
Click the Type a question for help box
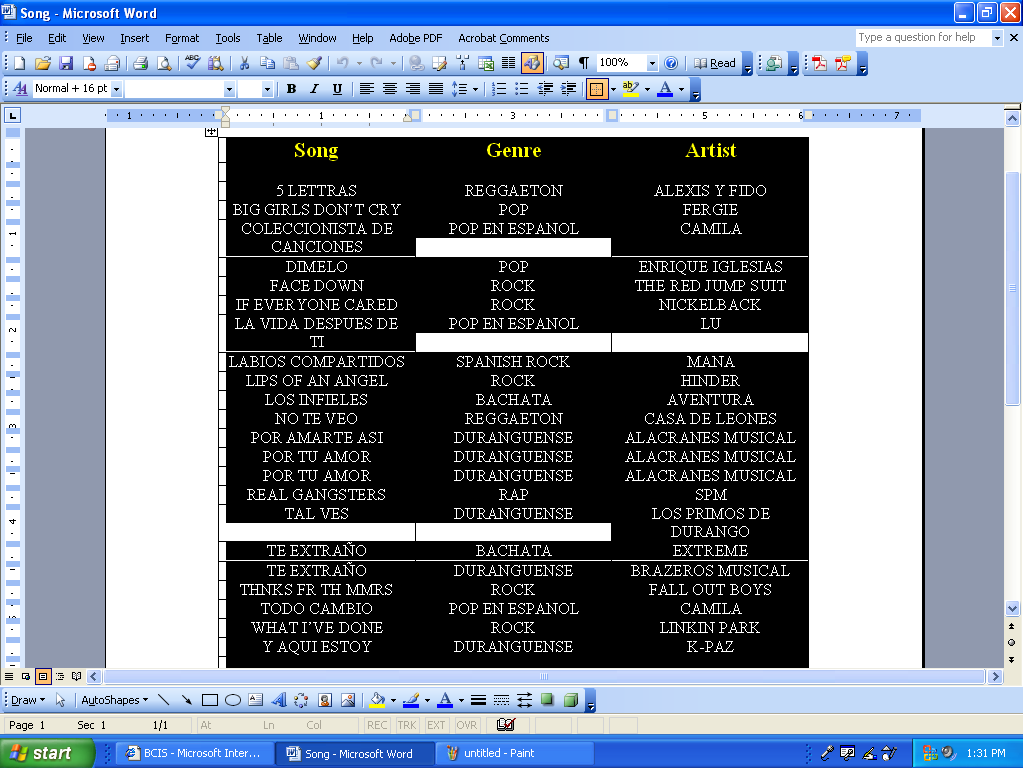click(x=923, y=38)
